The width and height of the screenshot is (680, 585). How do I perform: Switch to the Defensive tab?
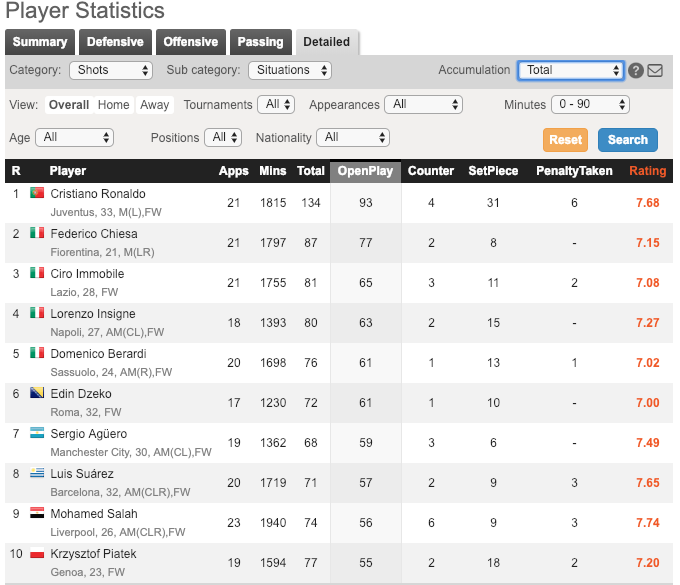[x=115, y=42]
